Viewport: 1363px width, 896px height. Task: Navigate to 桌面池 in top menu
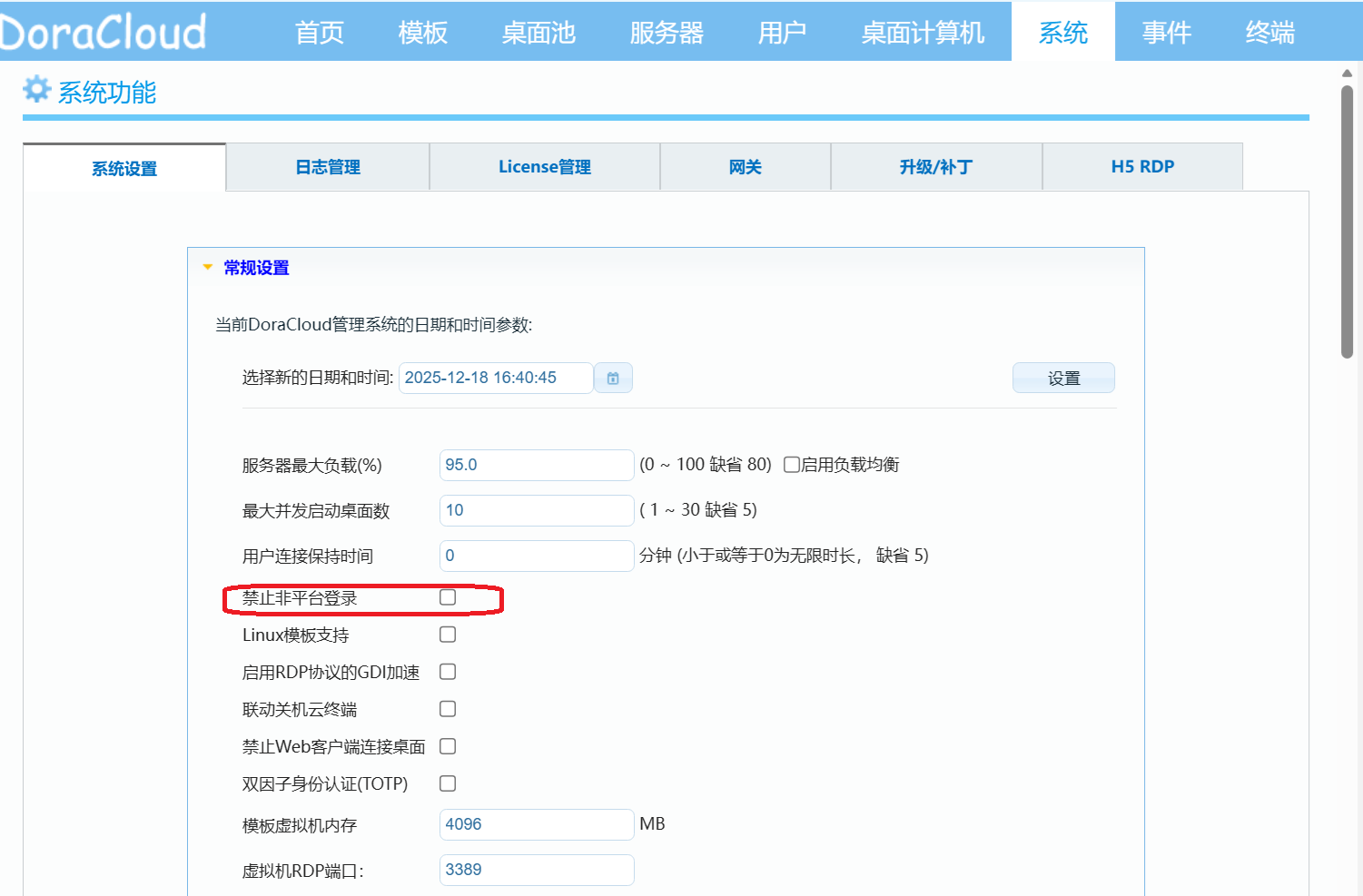click(x=538, y=30)
